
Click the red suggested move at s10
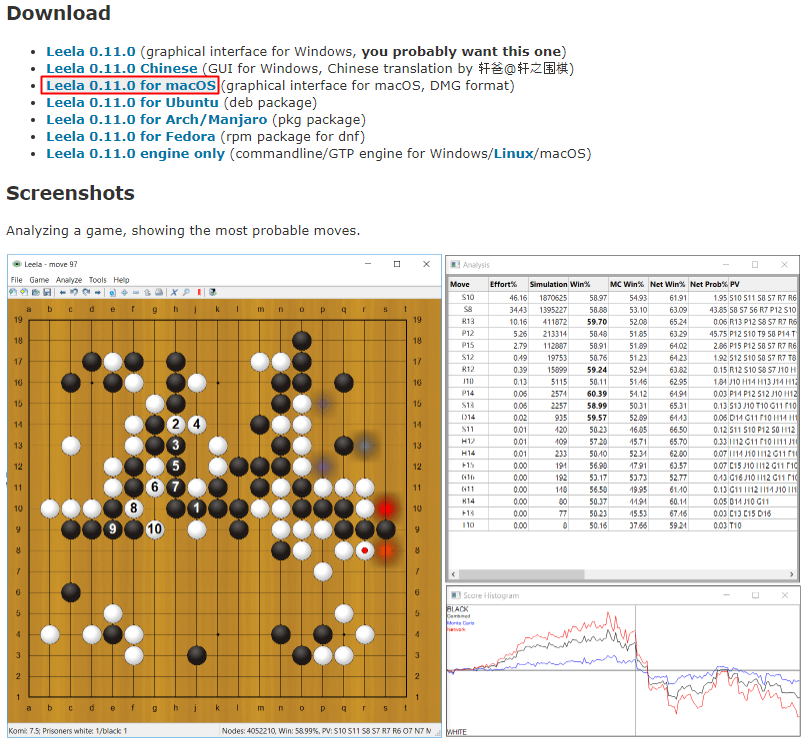pos(385,509)
